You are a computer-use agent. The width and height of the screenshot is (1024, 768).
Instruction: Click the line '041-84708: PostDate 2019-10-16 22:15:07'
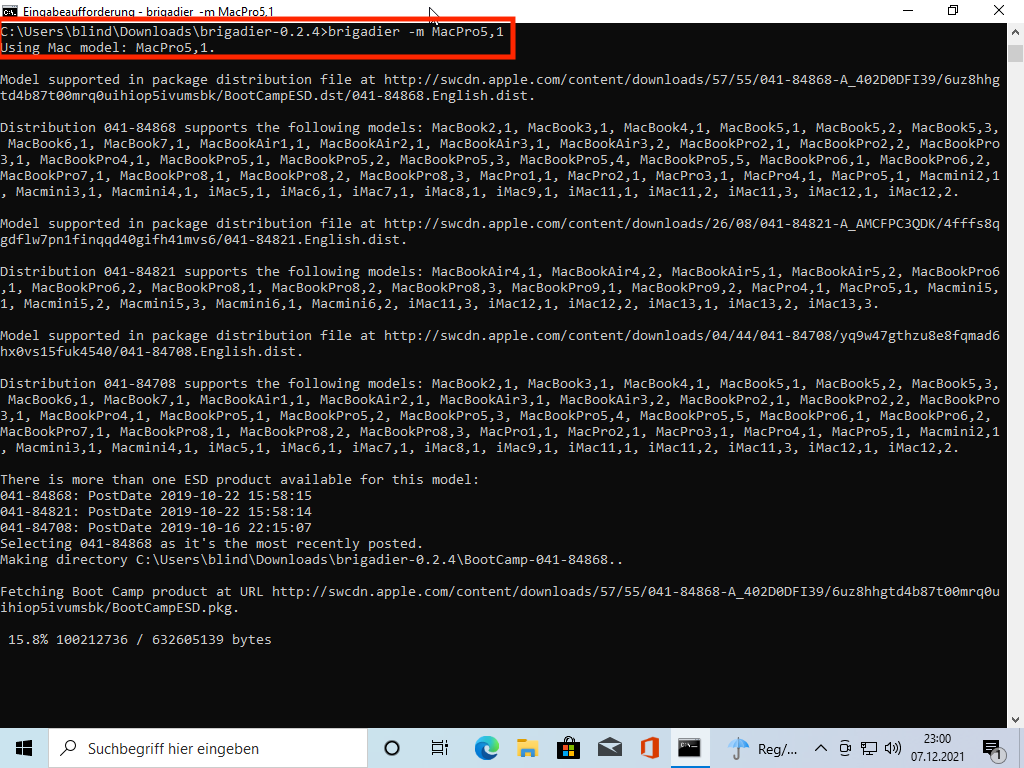click(156, 528)
